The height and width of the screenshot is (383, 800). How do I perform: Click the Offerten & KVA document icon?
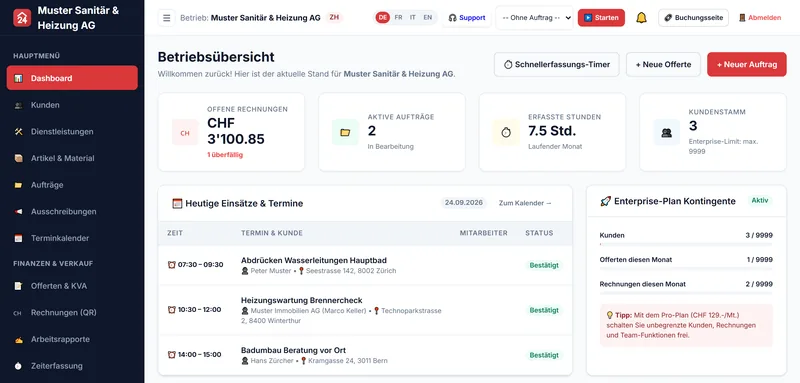18,286
